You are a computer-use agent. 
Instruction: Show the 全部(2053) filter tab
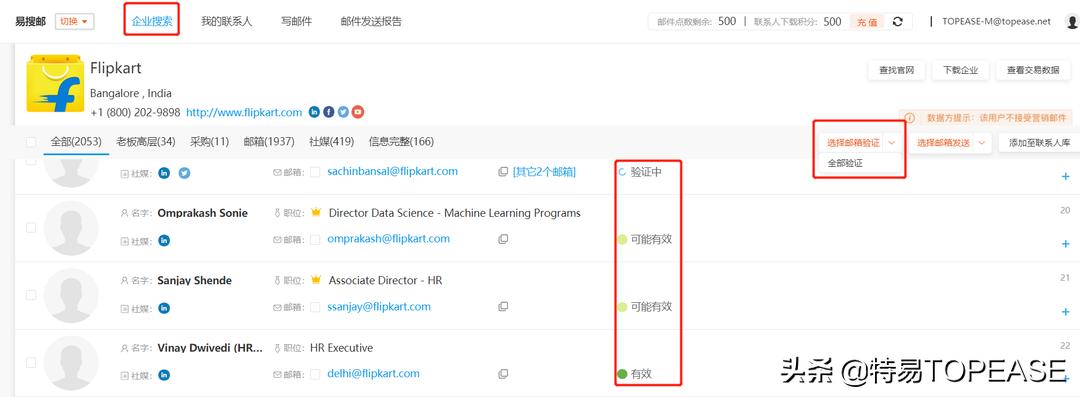point(76,142)
